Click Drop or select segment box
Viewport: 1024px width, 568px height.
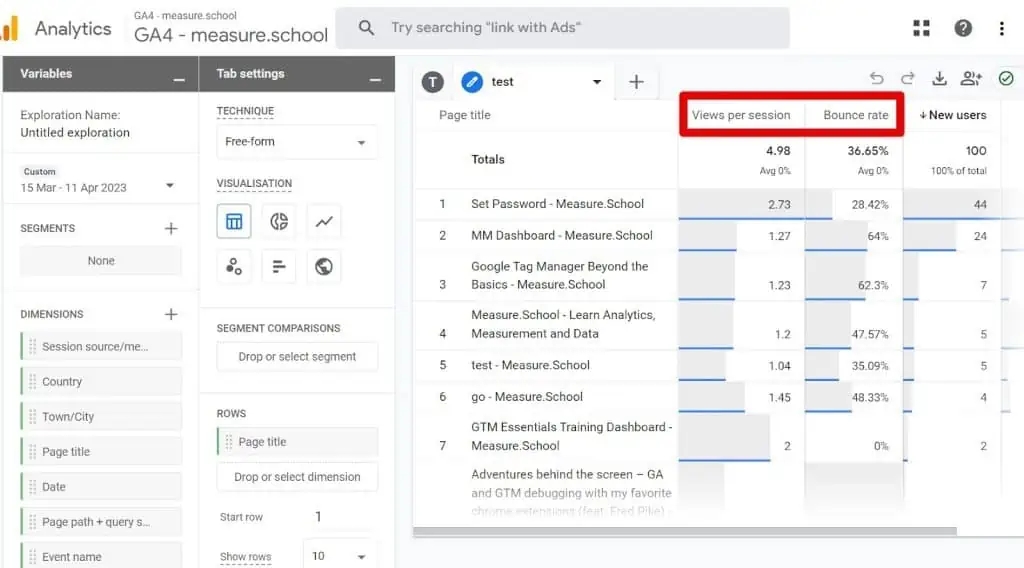pyautogui.click(x=297, y=356)
